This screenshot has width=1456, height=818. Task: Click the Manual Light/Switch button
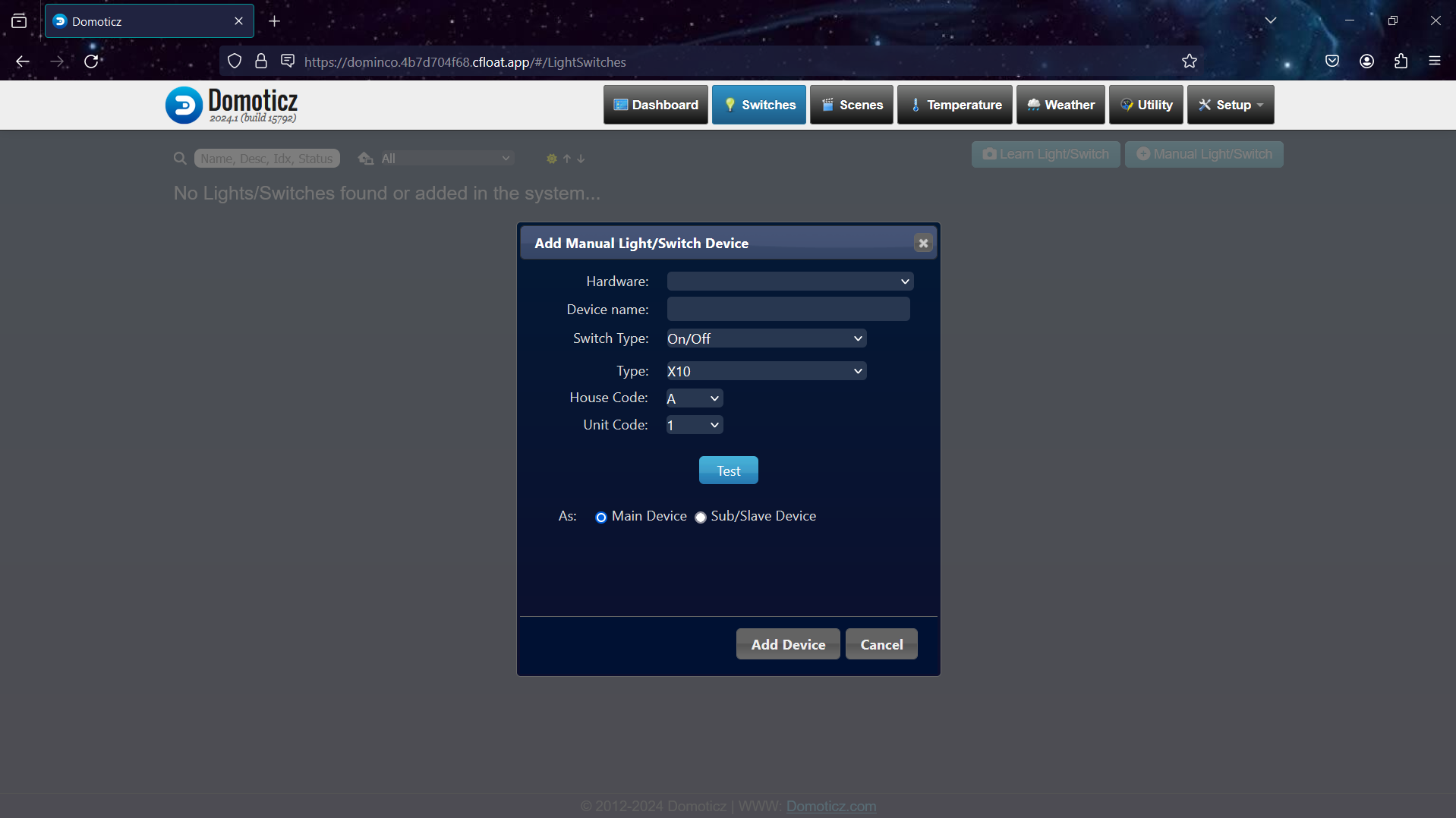1204,154
